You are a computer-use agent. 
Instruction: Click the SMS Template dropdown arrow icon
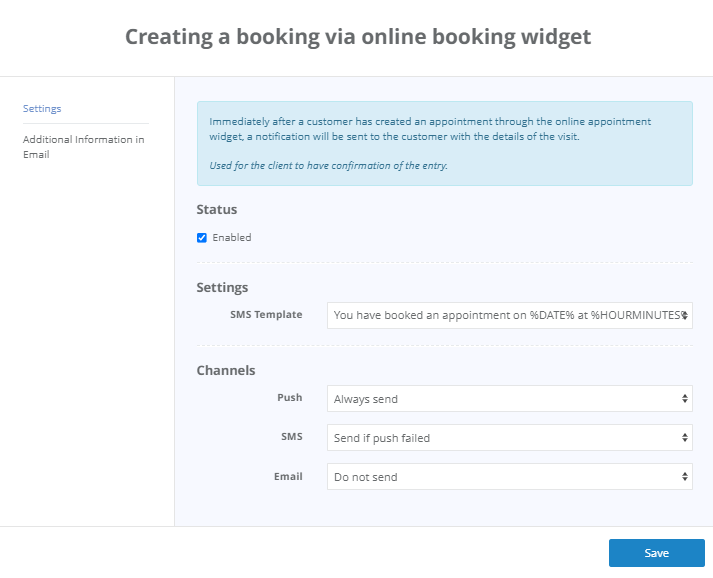coord(685,315)
